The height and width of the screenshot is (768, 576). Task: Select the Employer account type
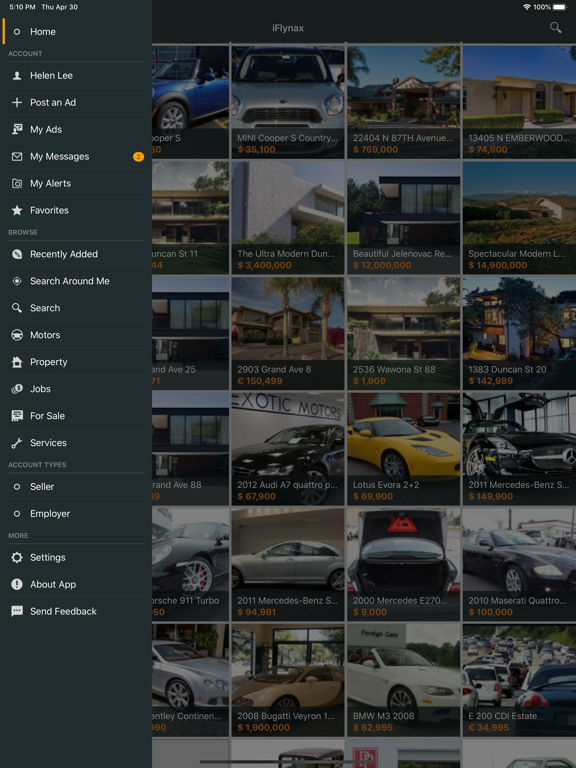tap(76, 514)
